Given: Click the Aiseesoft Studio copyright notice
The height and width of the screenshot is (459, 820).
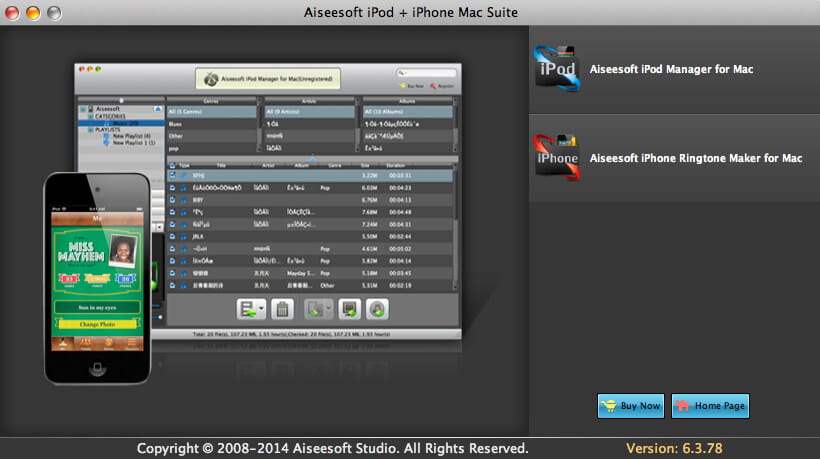Looking at the screenshot, I should 333,448.
